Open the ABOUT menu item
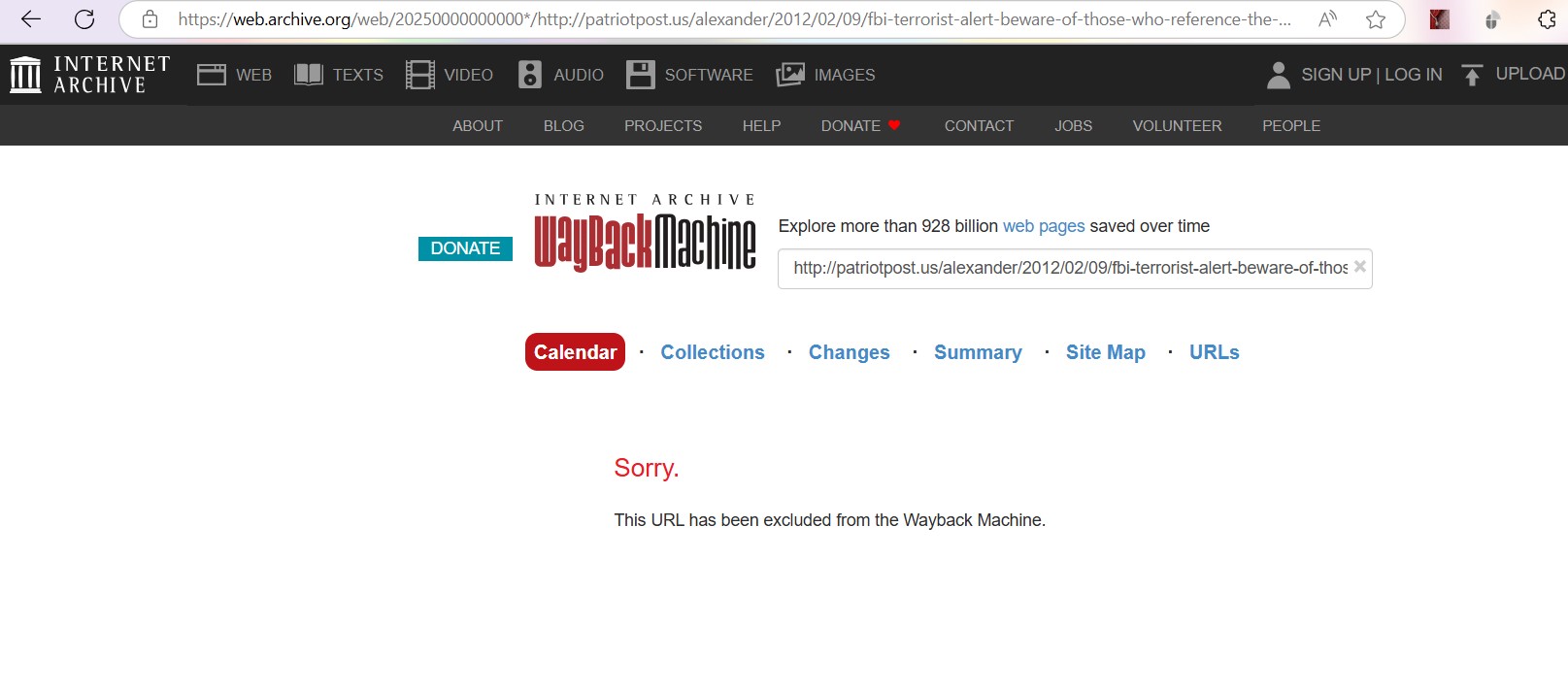Image resolution: width=1568 pixels, height=691 pixels. tap(478, 126)
